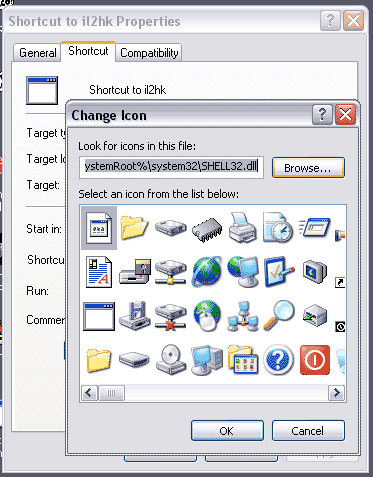Select the blank program window icon in list

[x=99, y=316]
